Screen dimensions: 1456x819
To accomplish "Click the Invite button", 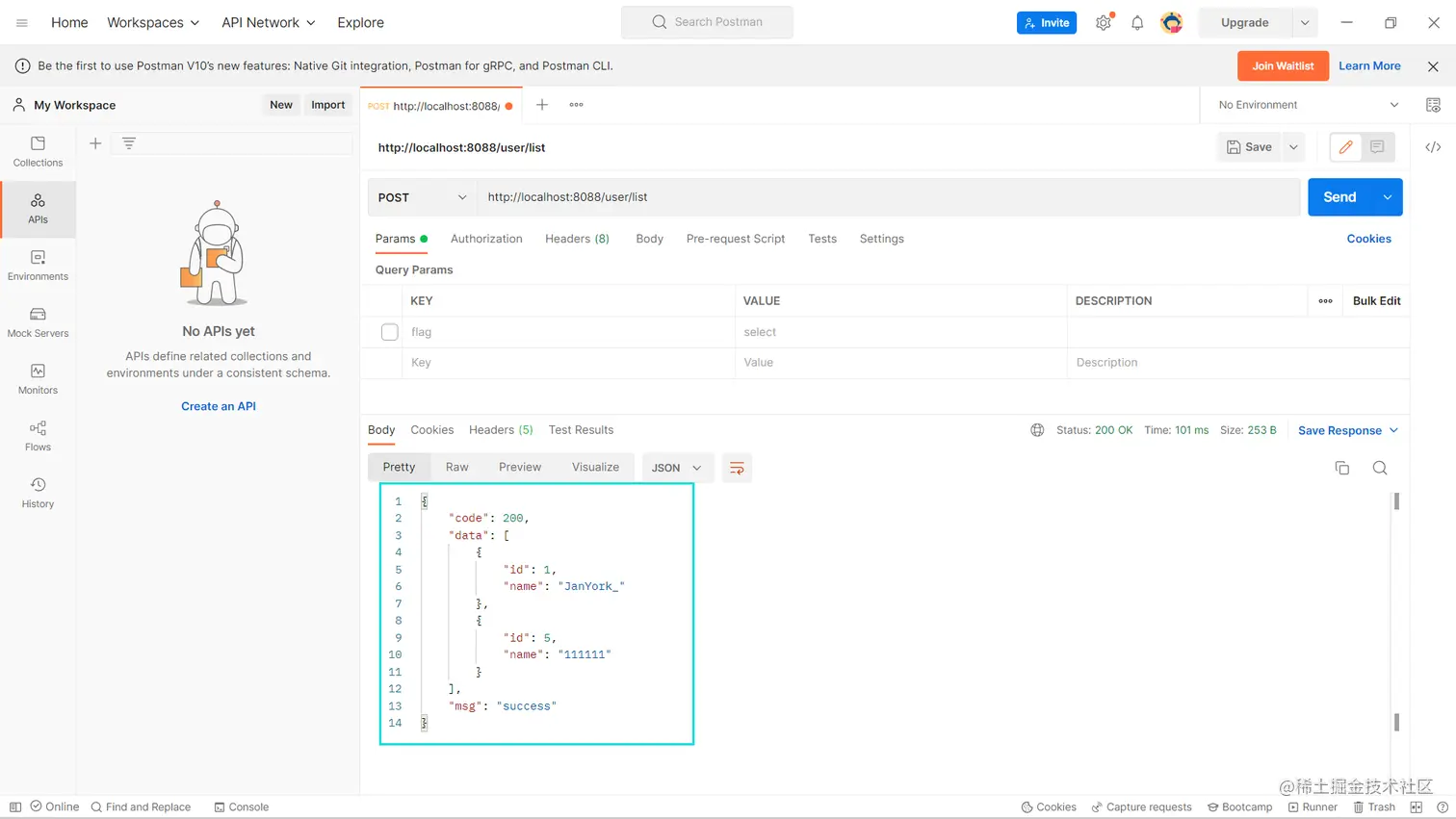I will pyautogui.click(x=1047, y=22).
